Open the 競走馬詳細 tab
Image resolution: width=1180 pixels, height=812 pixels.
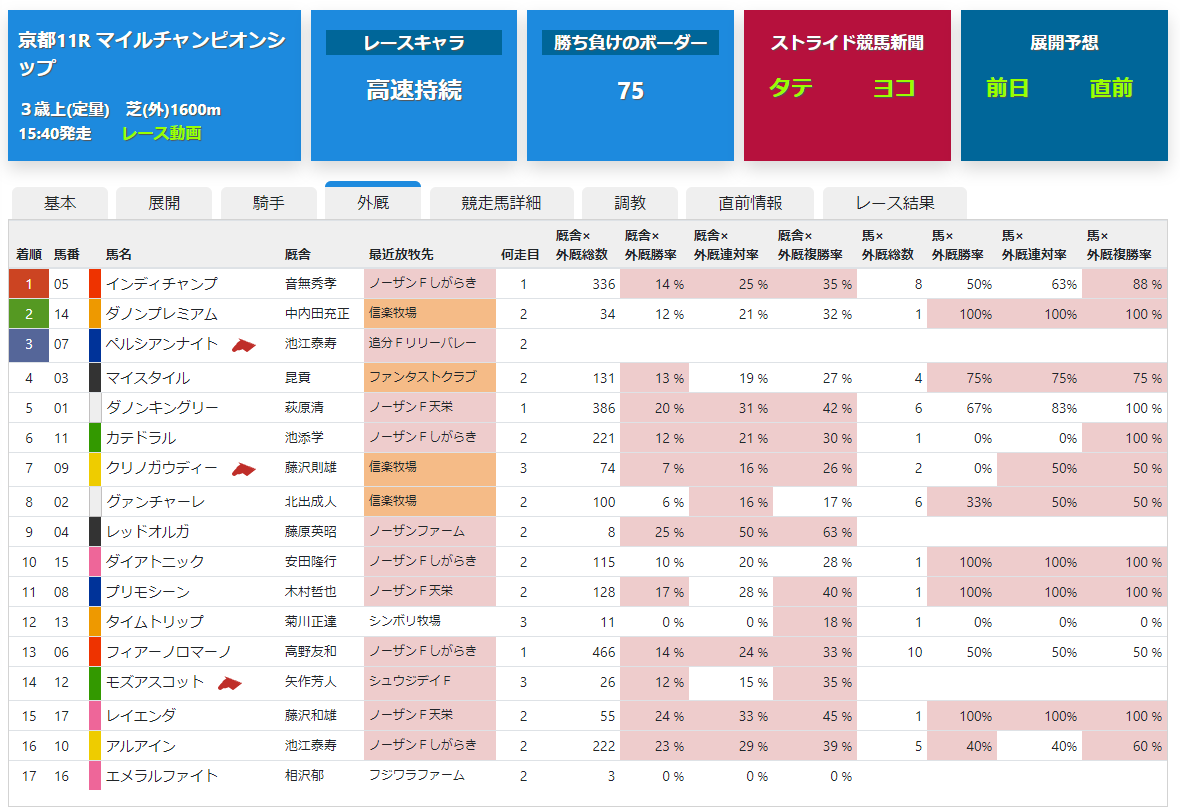pyautogui.click(x=501, y=203)
